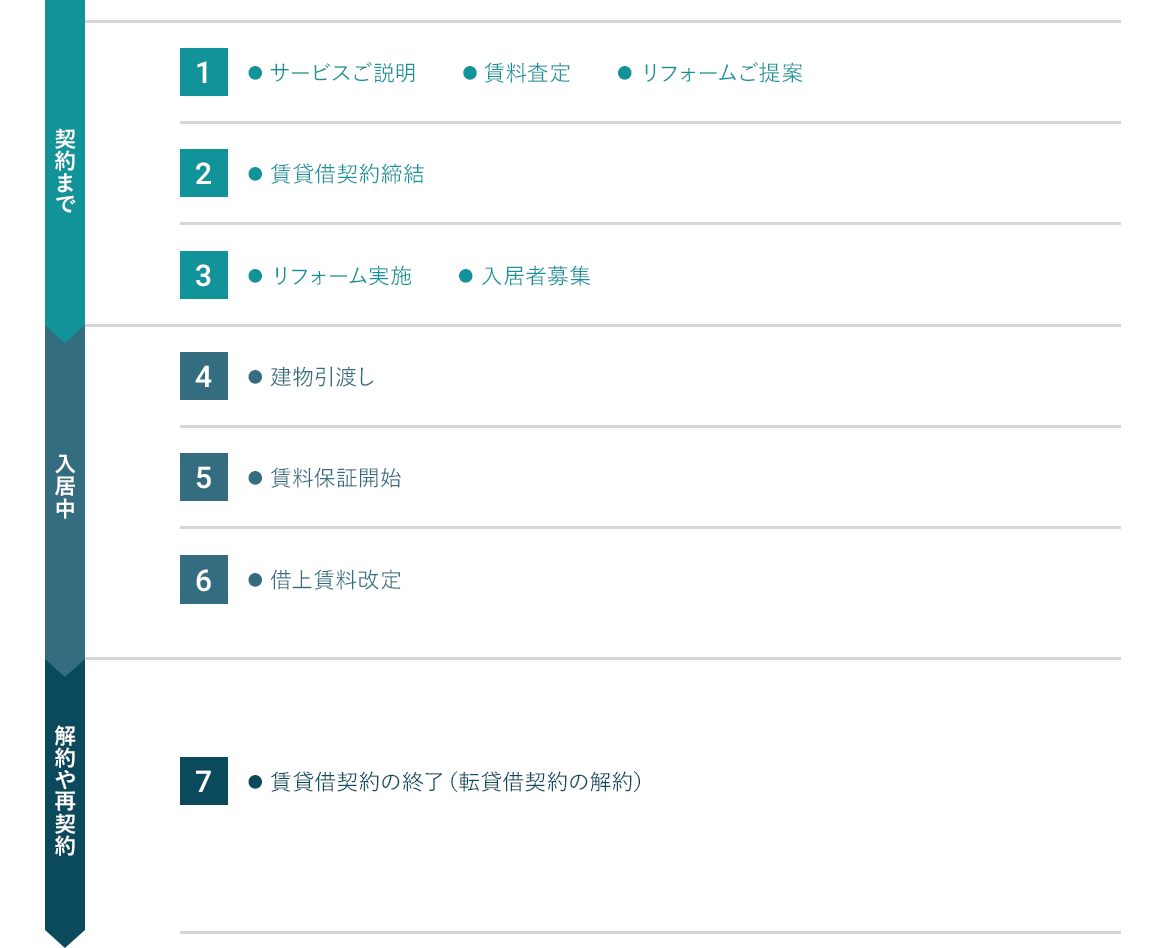Viewport: 1170px width, 948px height.
Task: Click the リフォーム実施 item
Action: pyautogui.click(x=341, y=276)
